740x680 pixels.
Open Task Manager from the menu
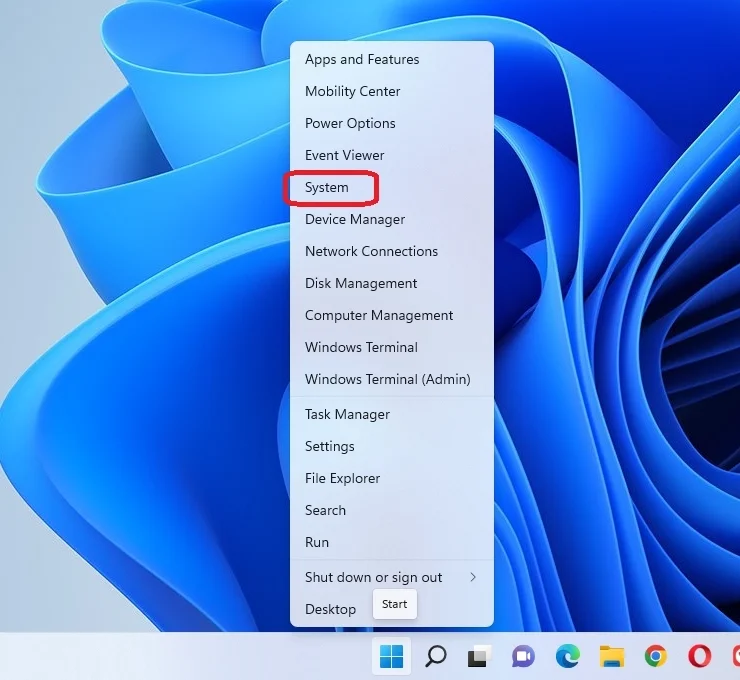coord(347,414)
